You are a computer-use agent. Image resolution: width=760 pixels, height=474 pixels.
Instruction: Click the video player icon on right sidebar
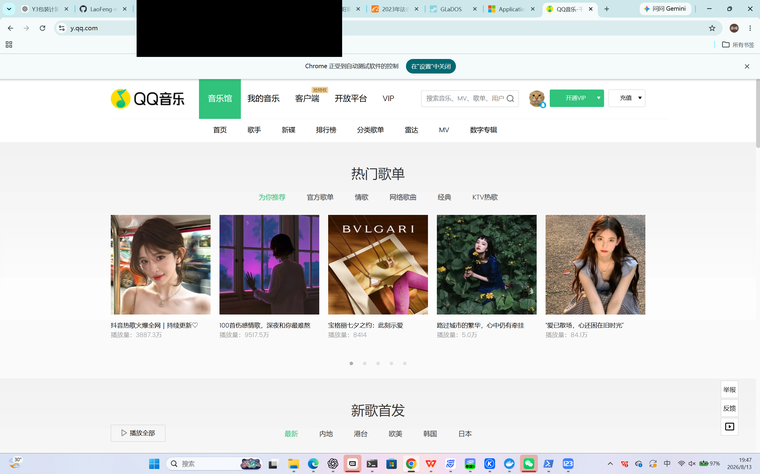[x=729, y=427]
